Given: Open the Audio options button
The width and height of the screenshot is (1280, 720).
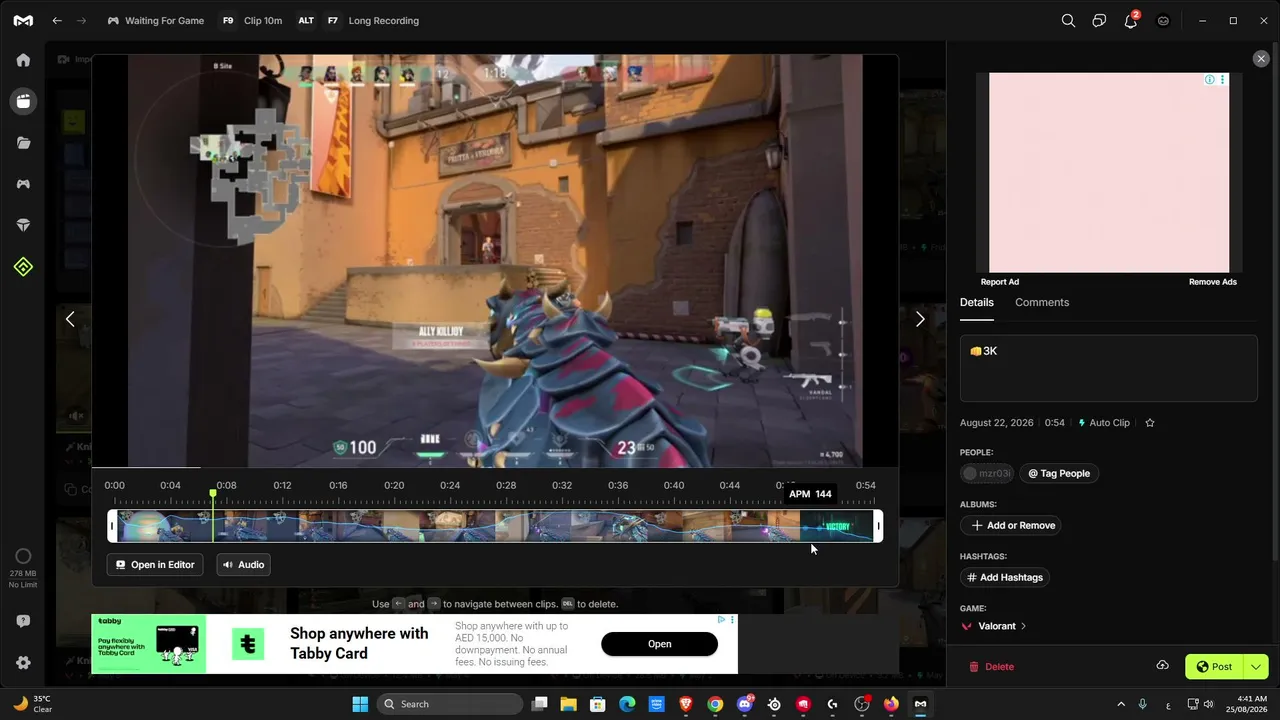Looking at the screenshot, I should (x=244, y=565).
